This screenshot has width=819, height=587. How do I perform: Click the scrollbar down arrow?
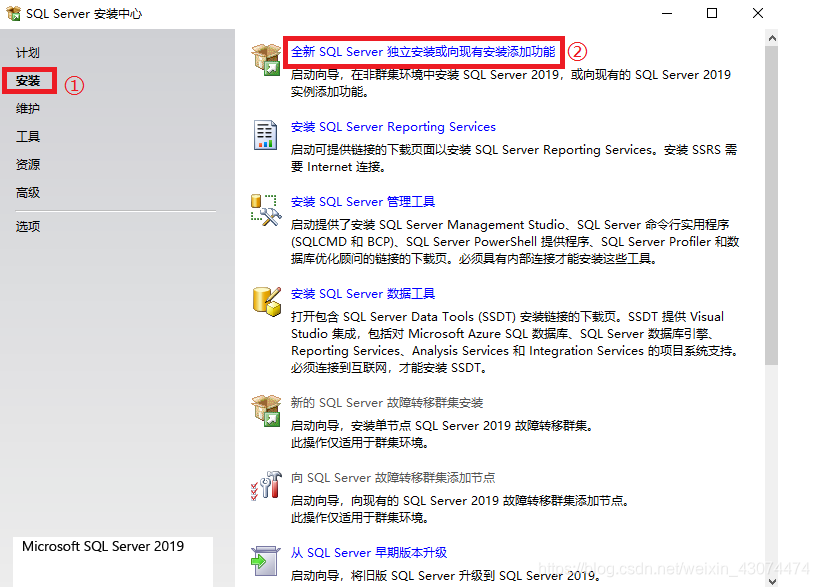772,581
